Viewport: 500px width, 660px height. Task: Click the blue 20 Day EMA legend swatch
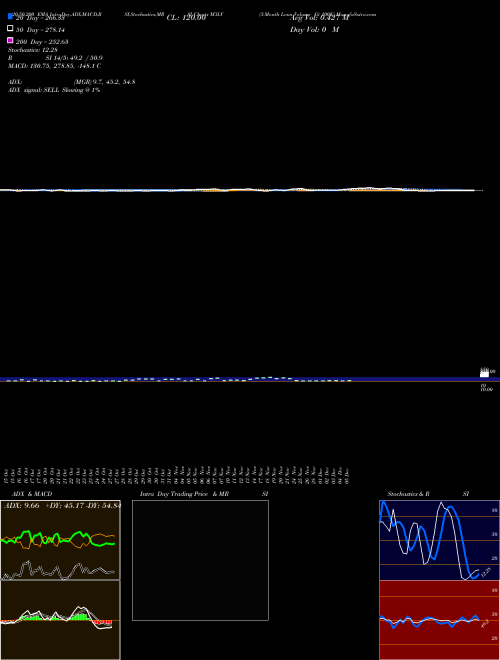click(x=10, y=17)
